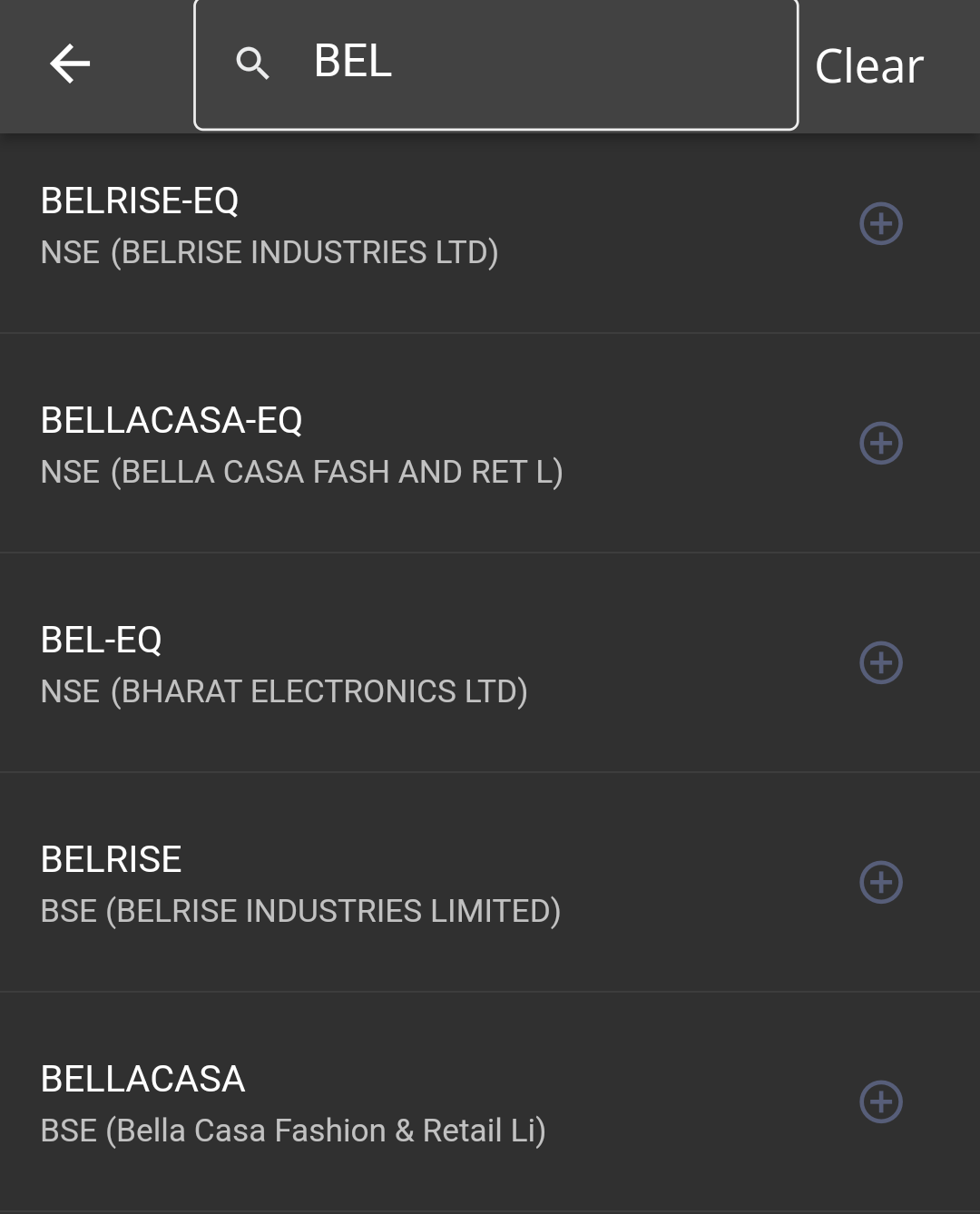This screenshot has height=1214, width=980.
Task: Clear the search query
Action: pyautogui.click(x=868, y=66)
